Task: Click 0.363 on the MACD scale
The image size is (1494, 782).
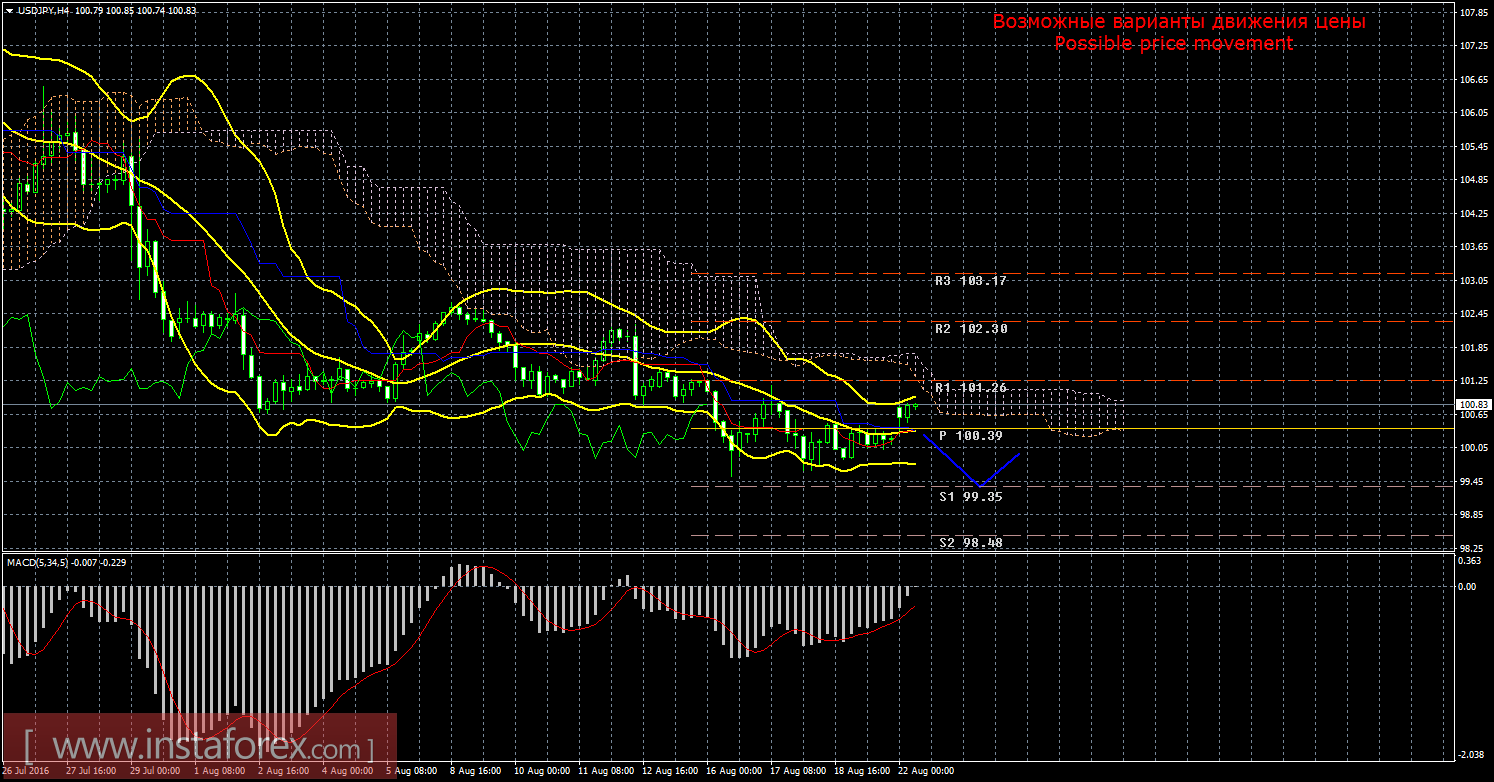Action: coord(1471,561)
